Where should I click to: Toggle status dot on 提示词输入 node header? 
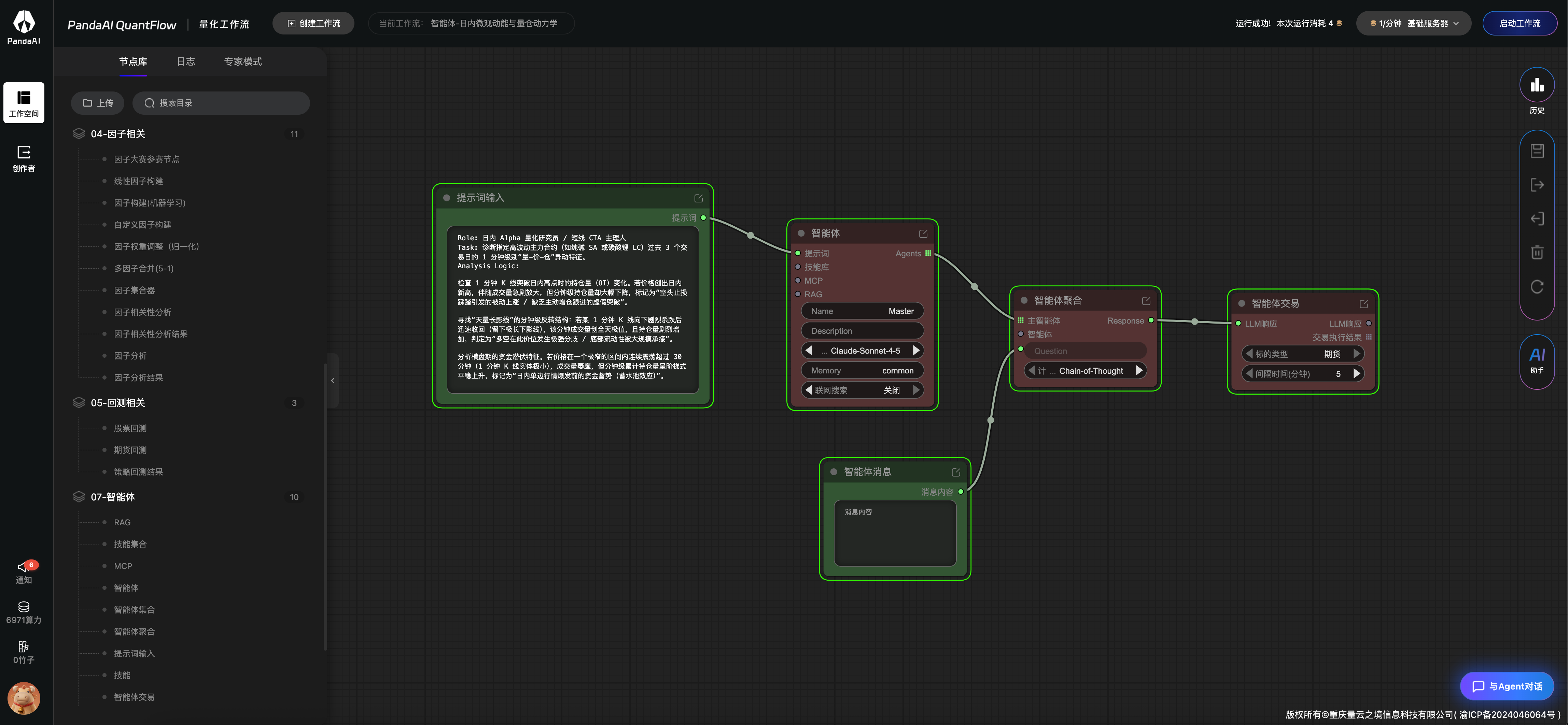(447, 198)
